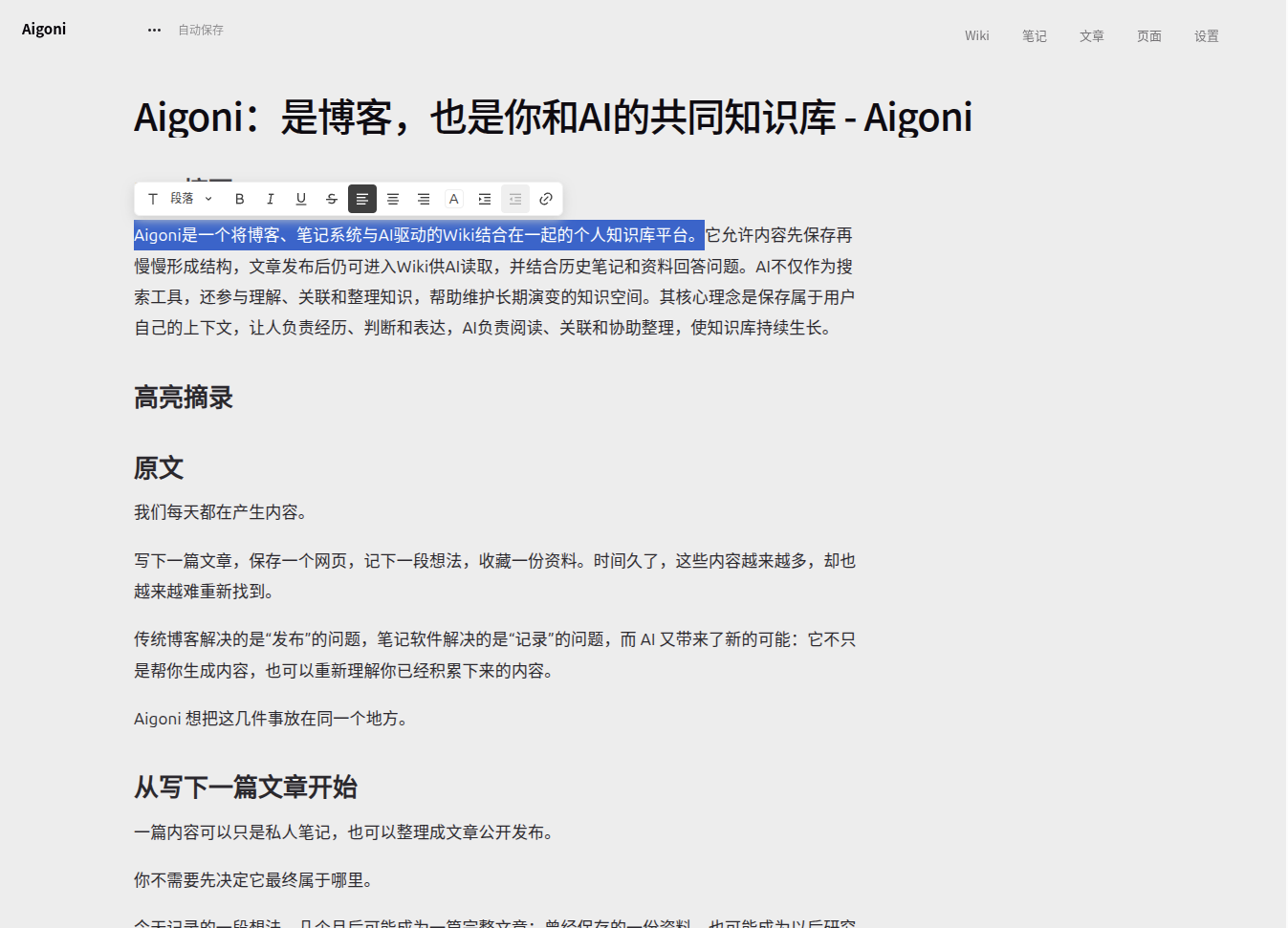Select left text alignment
1288x928 pixels.
[362, 199]
